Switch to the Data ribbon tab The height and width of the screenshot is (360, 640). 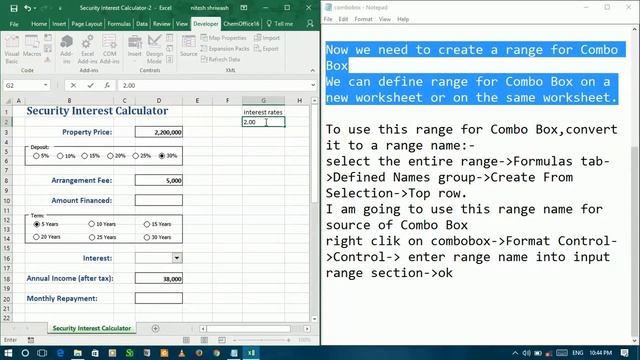[142, 24]
